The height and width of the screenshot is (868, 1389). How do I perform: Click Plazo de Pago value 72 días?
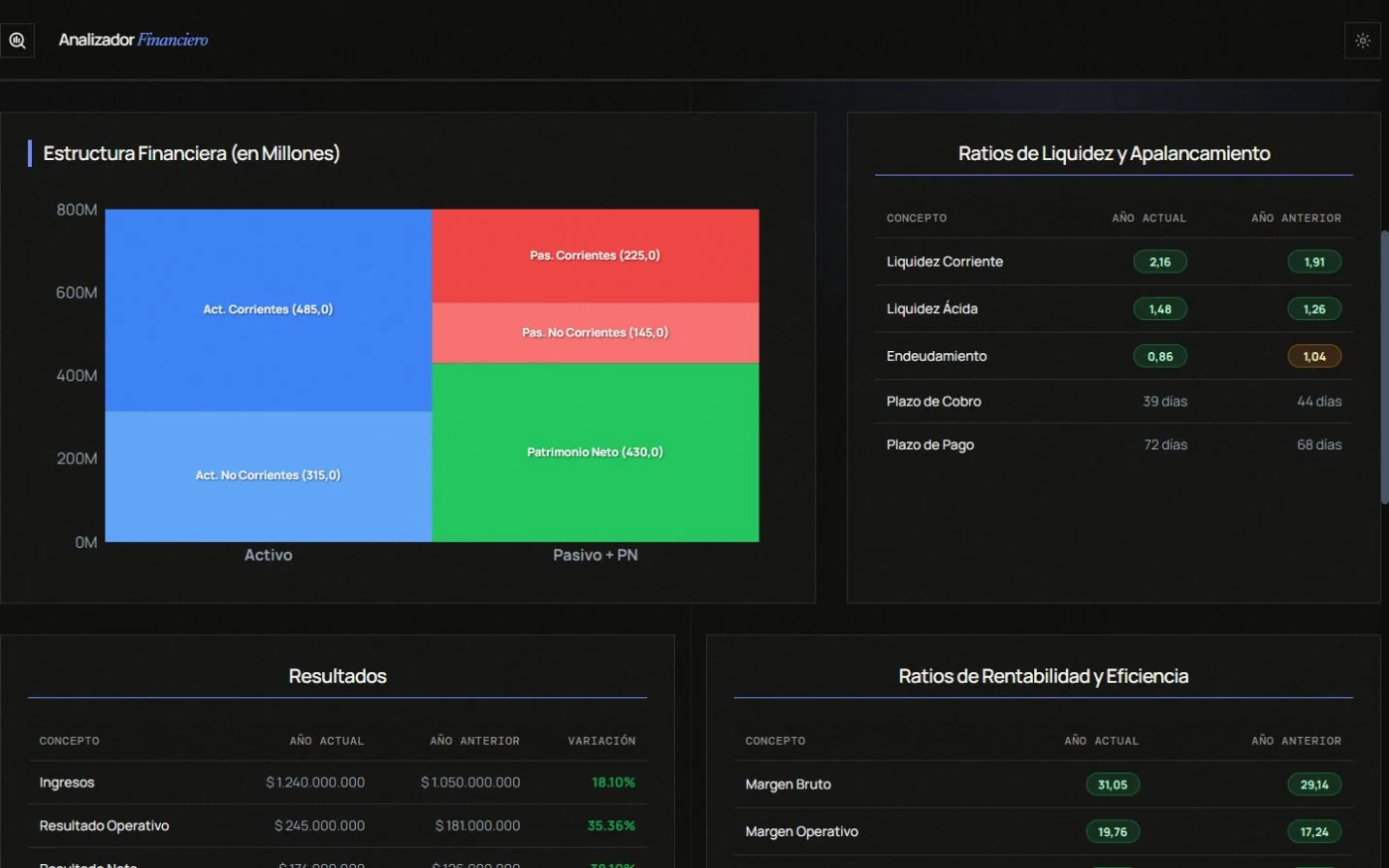(x=1165, y=445)
